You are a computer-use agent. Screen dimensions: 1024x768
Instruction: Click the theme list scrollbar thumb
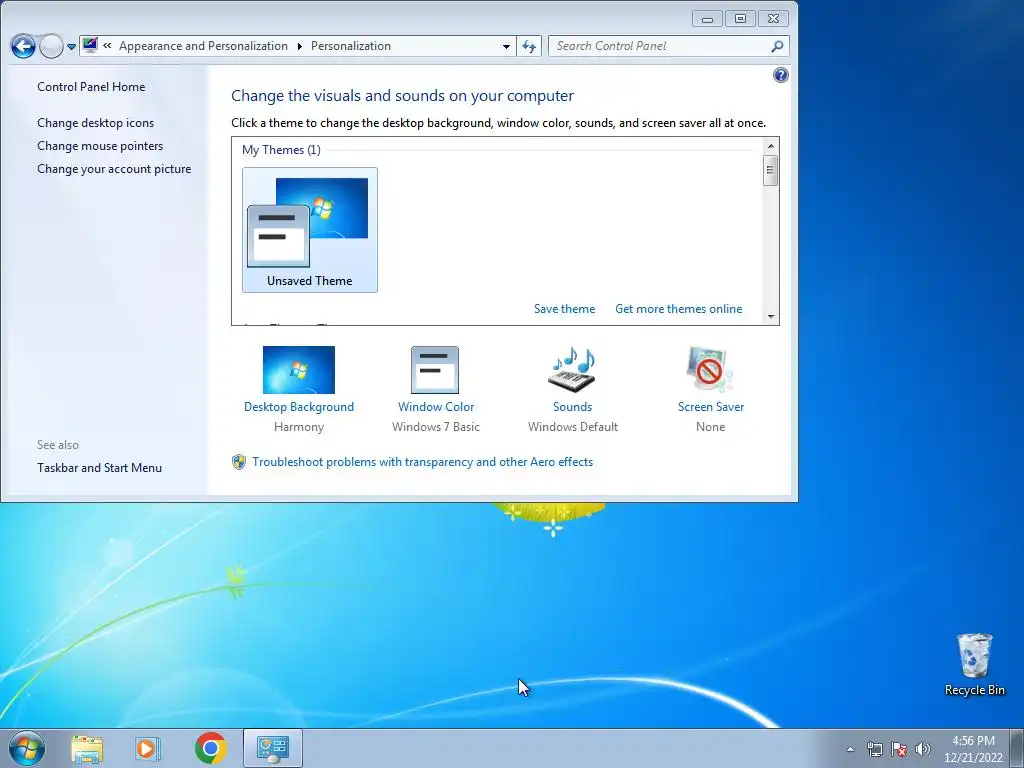click(x=771, y=170)
